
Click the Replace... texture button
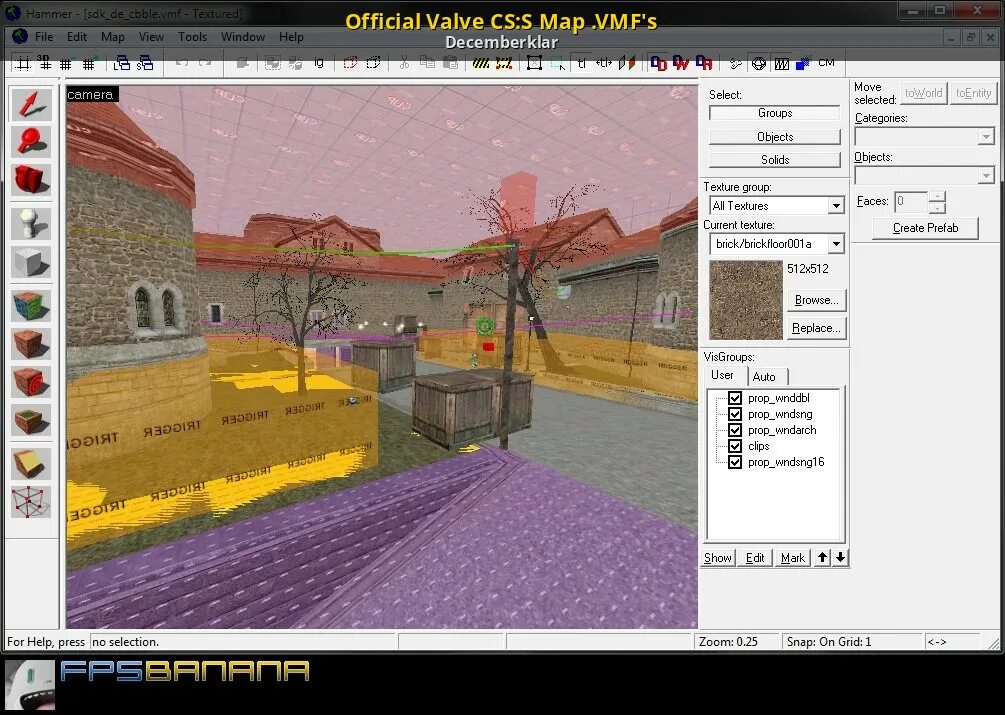817,328
